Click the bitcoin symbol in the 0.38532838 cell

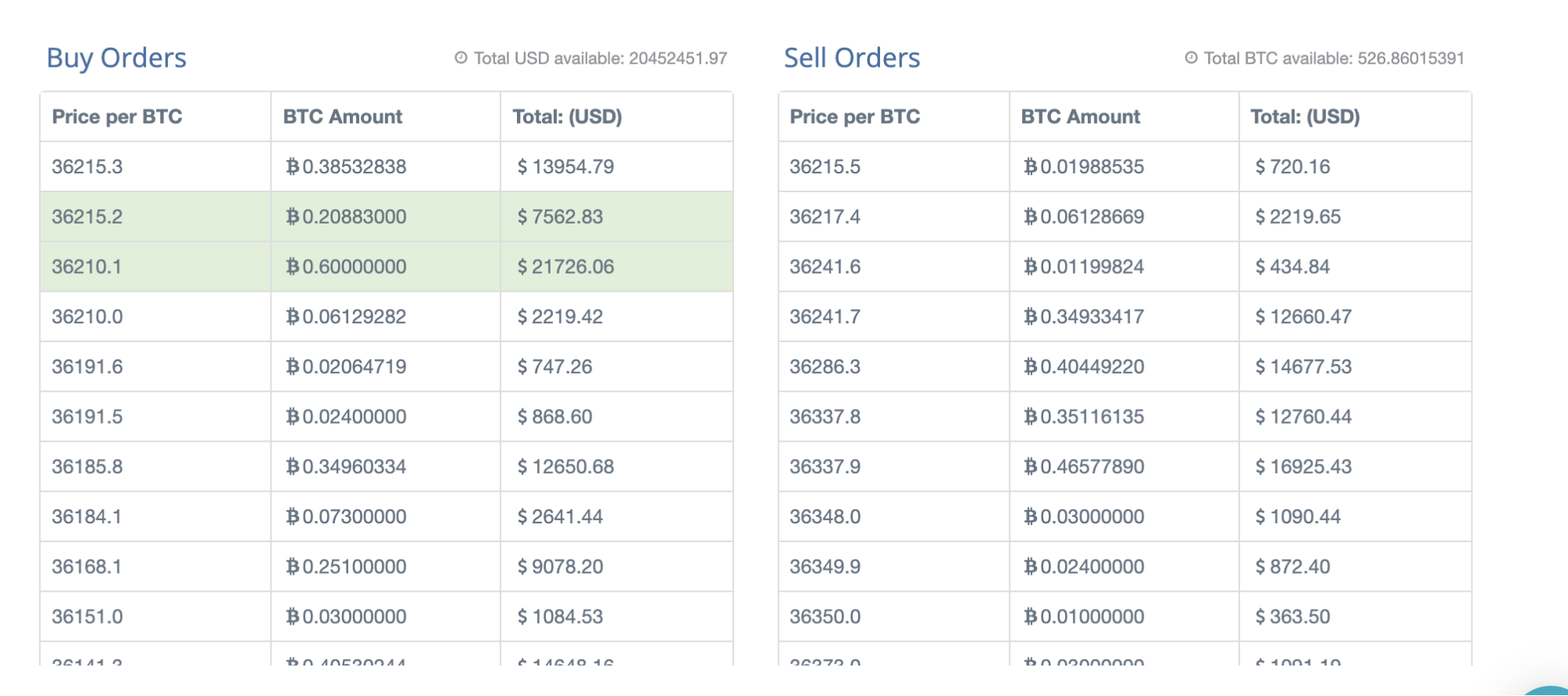(x=292, y=166)
